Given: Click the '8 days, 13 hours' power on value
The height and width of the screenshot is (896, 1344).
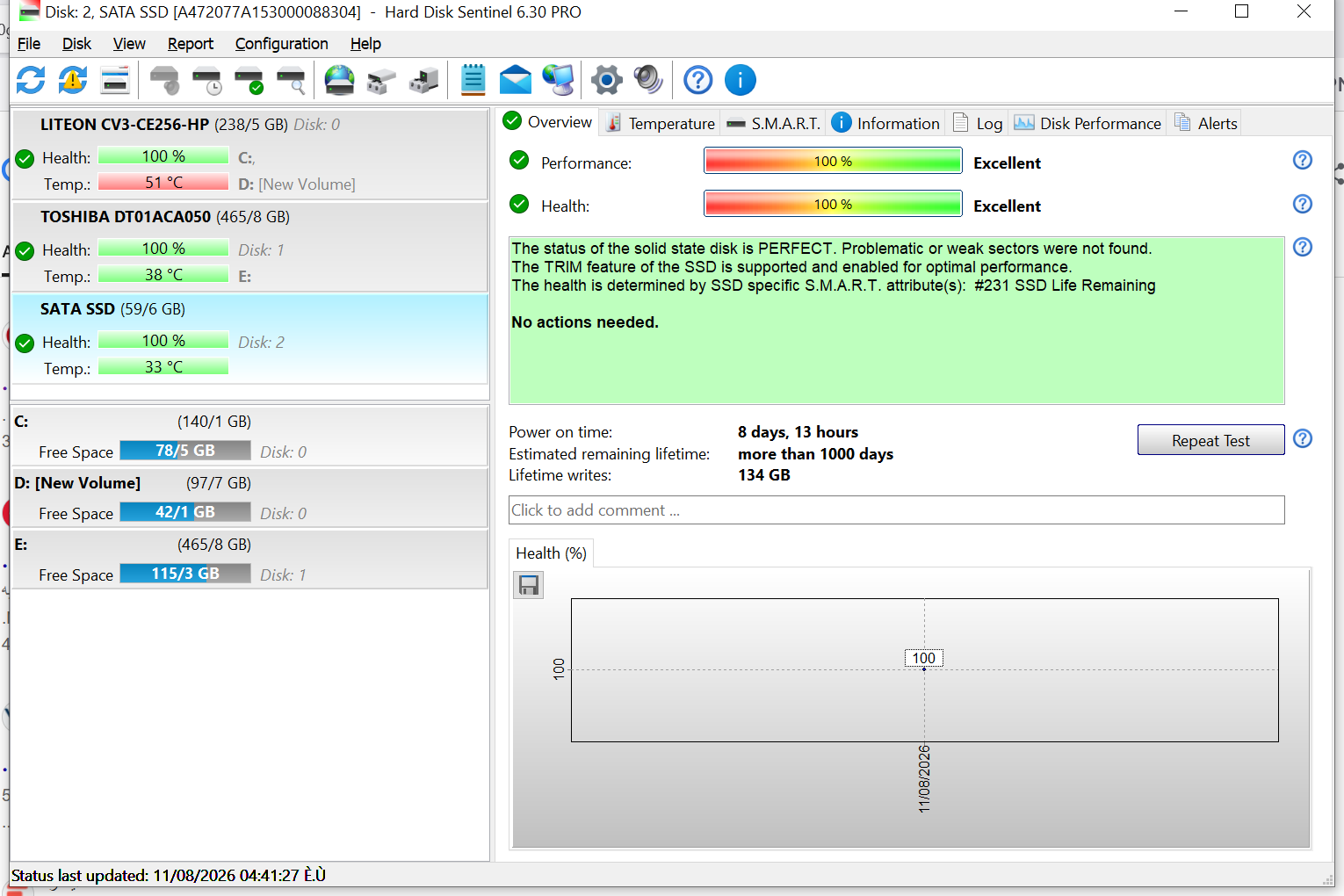Looking at the screenshot, I should click(x=798, y=432).
